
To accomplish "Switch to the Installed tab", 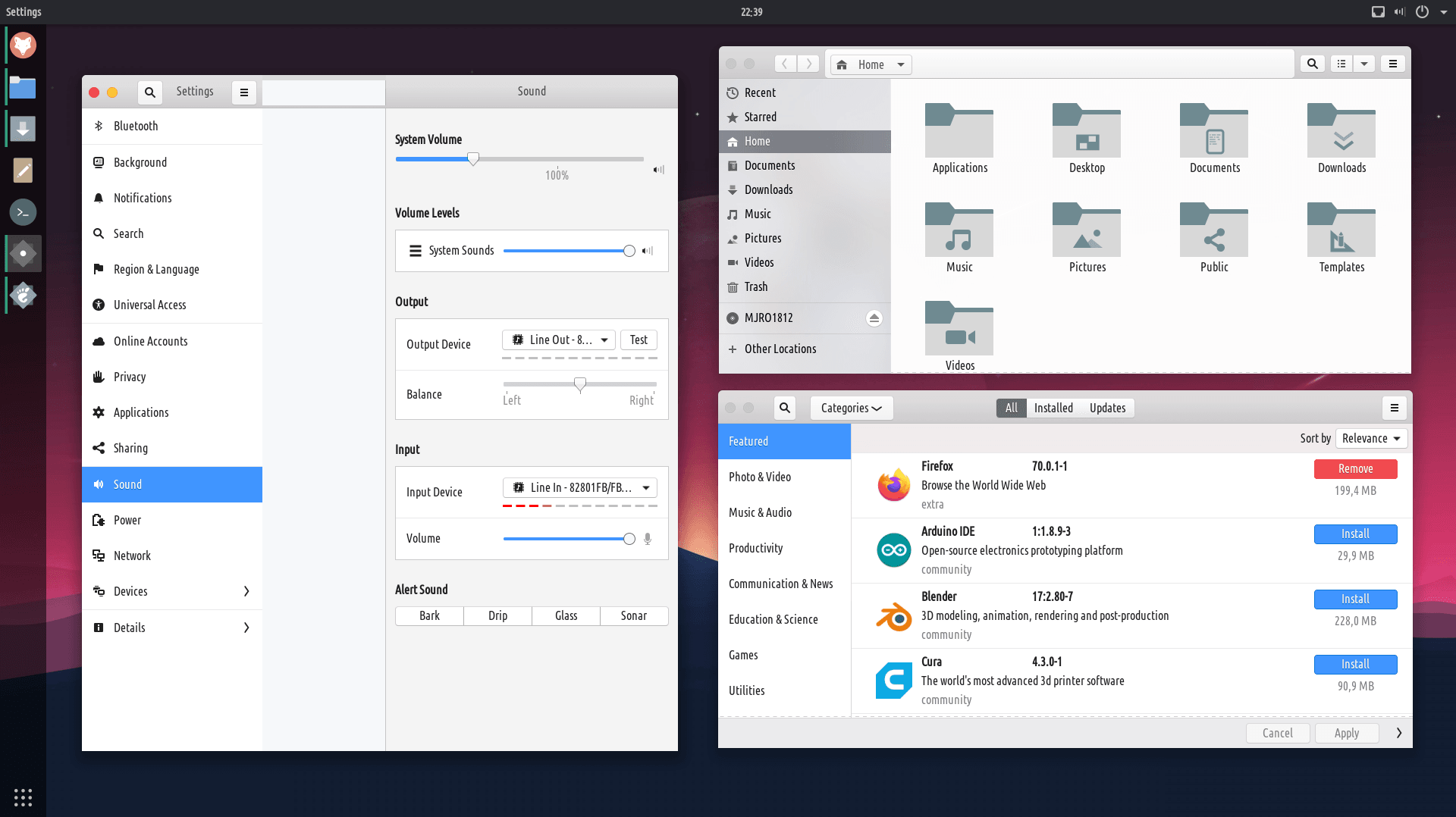I will click(1053, 408).
